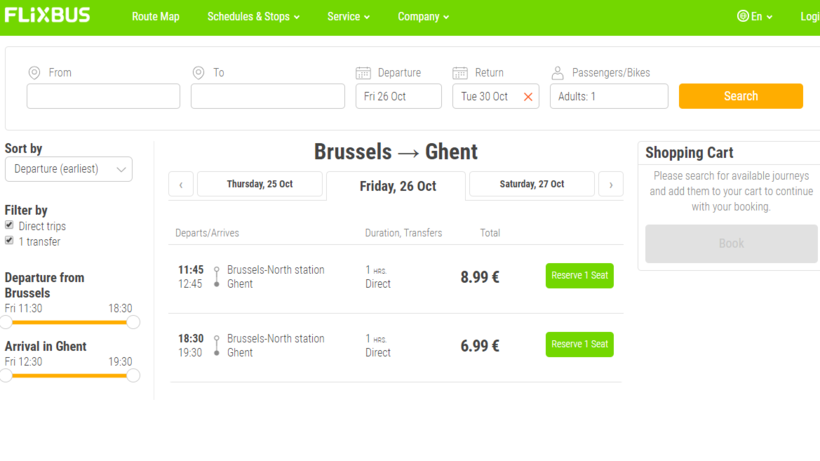Screen dimensions: 820x461
Task: Click the Return calendar icon
Action: click(x=460, y=73)
